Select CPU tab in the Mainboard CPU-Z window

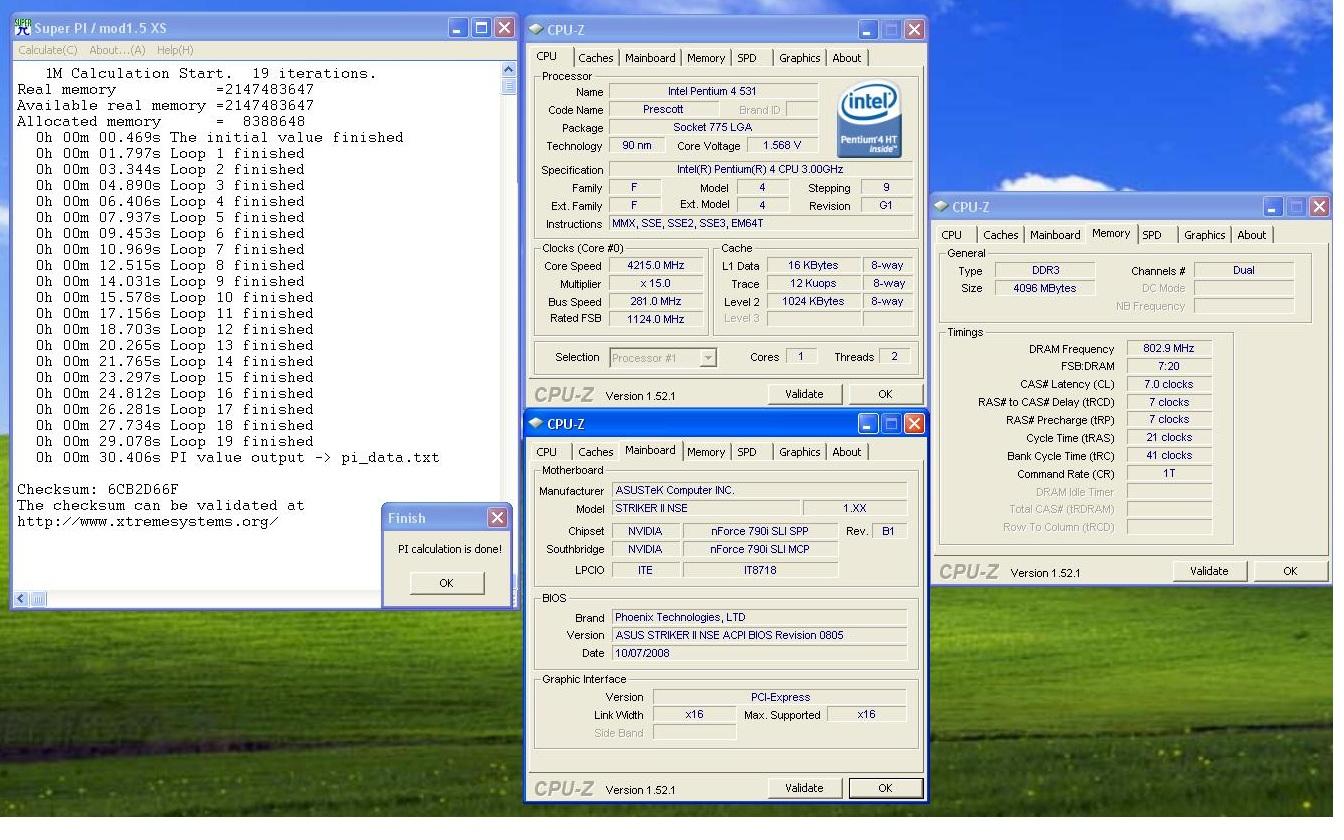[x=547, y=452]
